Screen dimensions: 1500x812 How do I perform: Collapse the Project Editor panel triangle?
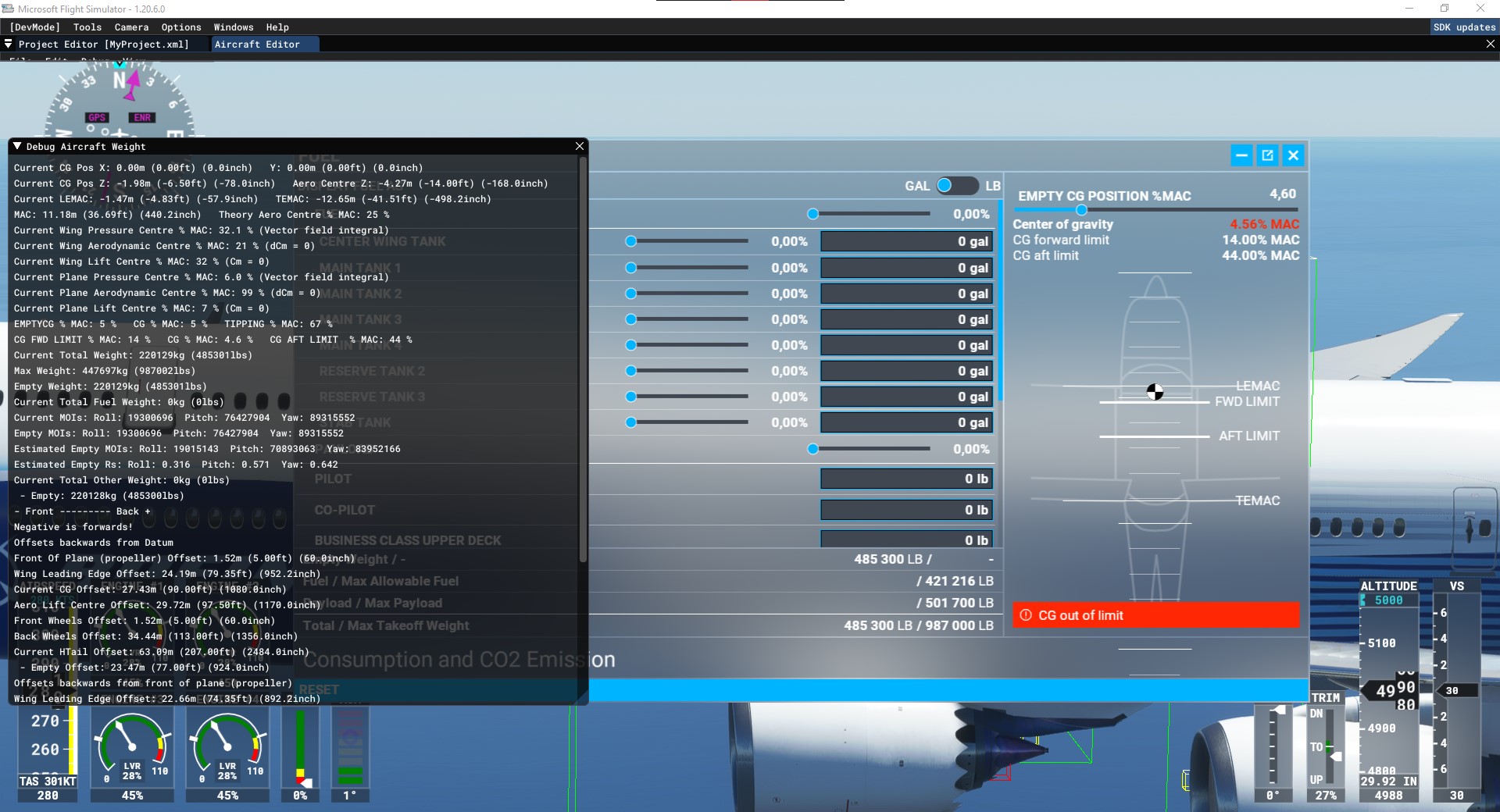[x=9, y=45]
